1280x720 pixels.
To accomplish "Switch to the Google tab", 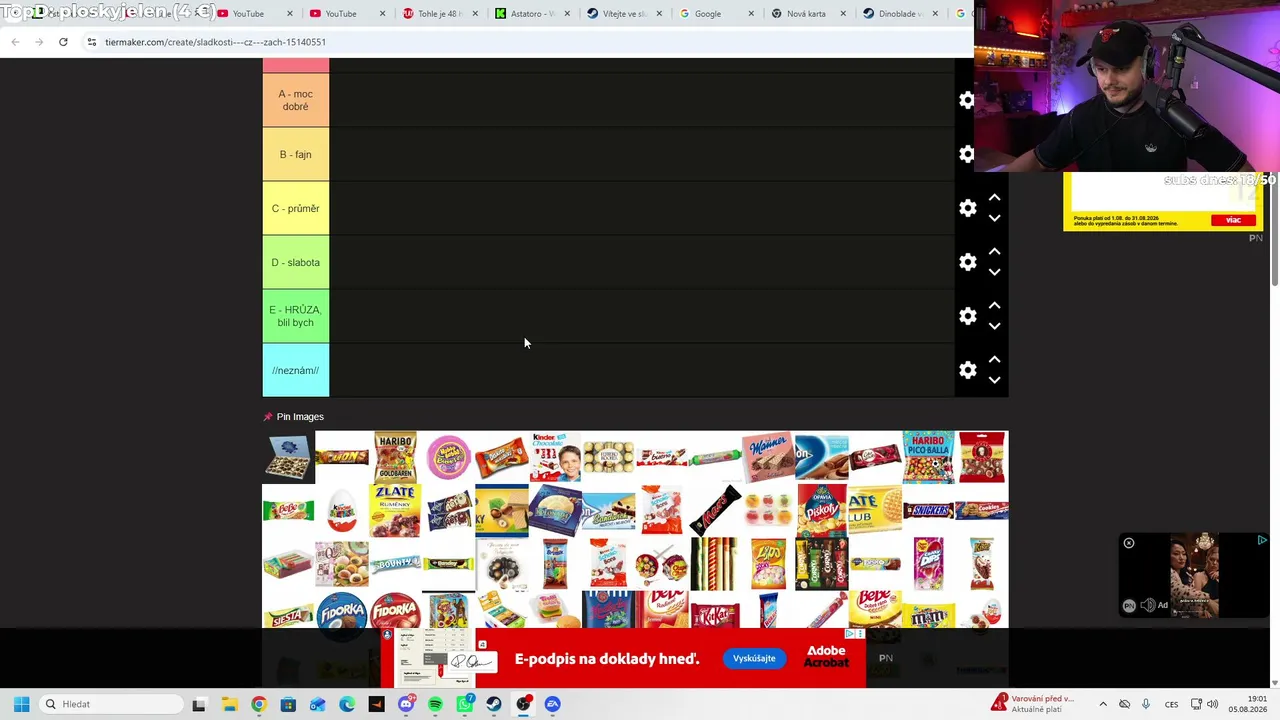I will click(x=716, y=14).
